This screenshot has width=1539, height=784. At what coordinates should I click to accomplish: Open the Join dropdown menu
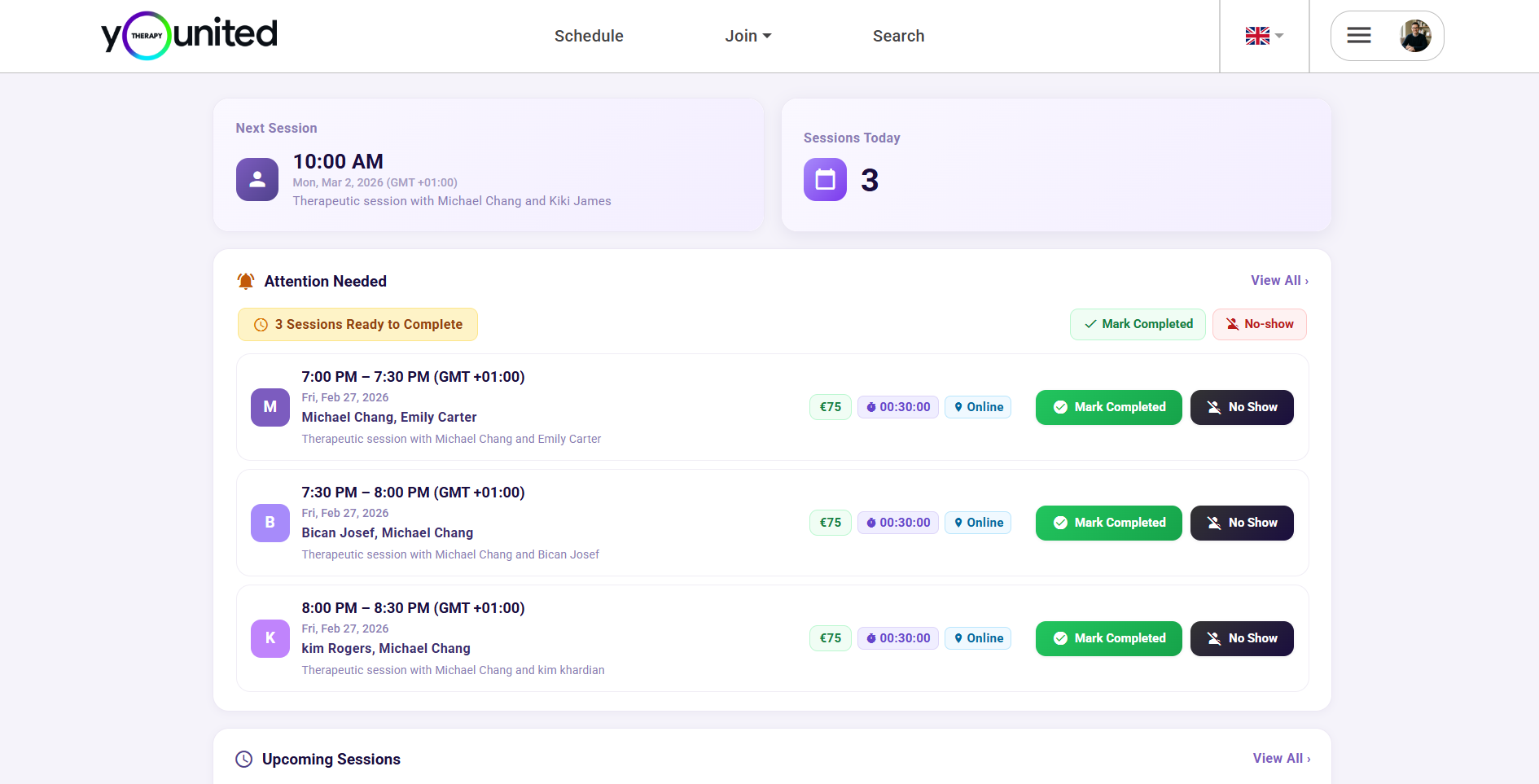coord(748,36)
